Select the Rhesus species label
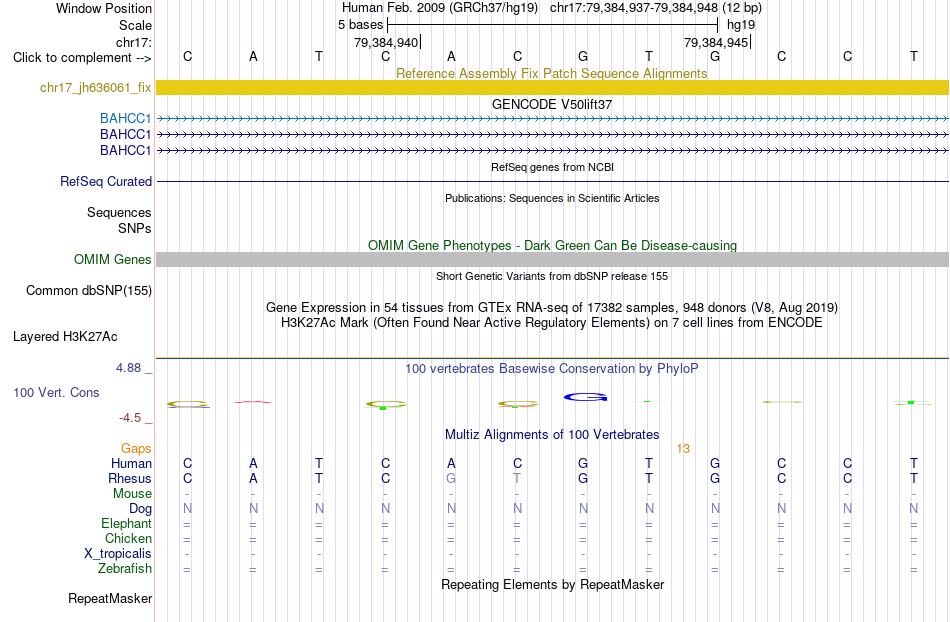 pos(130,478)
